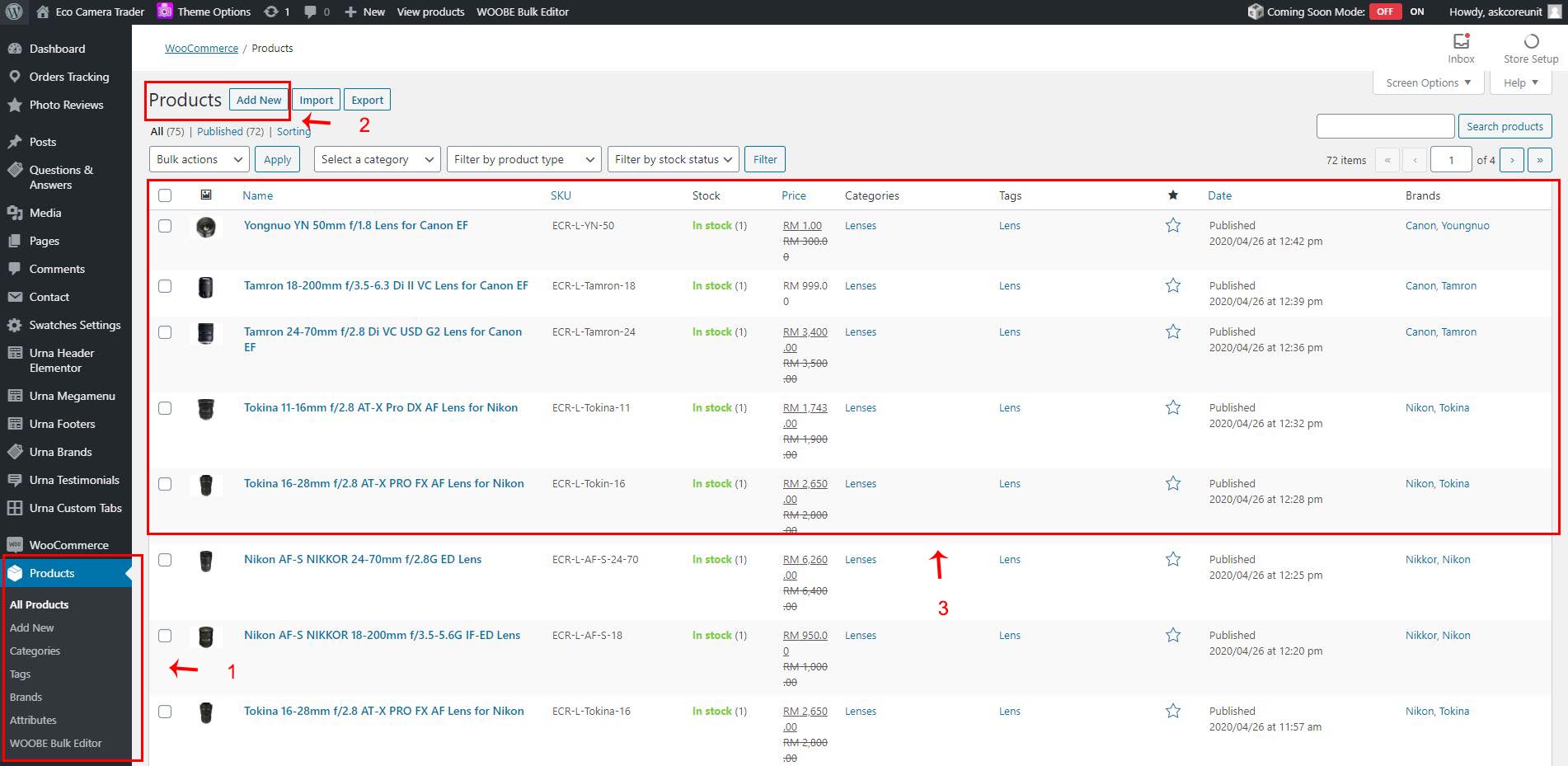
Task: Click the Tokina 16-28mm product thumbnail image
Action: (206, 484)
